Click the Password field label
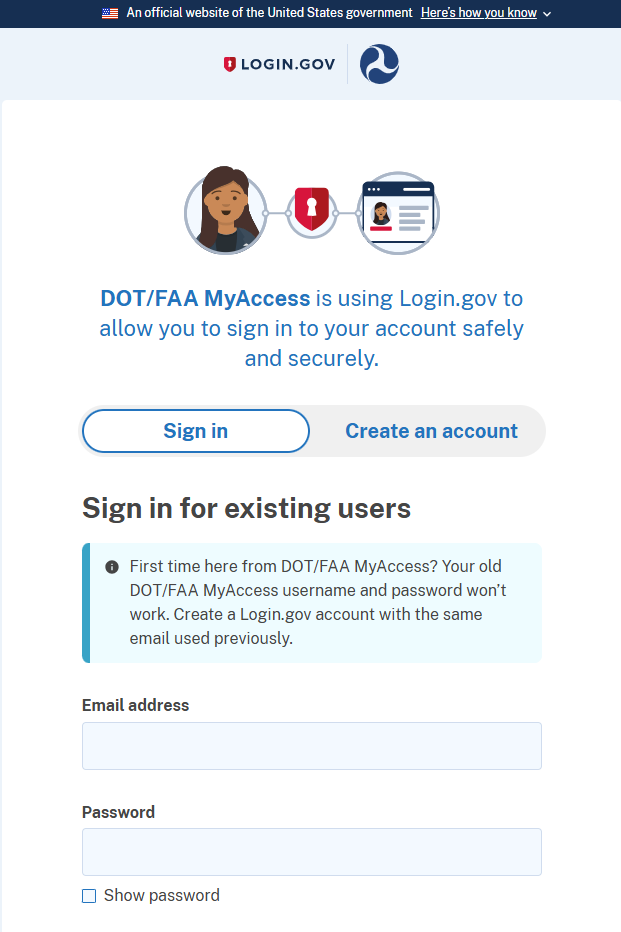This screenshot has height=932, width=621. (x=118, y=812)
